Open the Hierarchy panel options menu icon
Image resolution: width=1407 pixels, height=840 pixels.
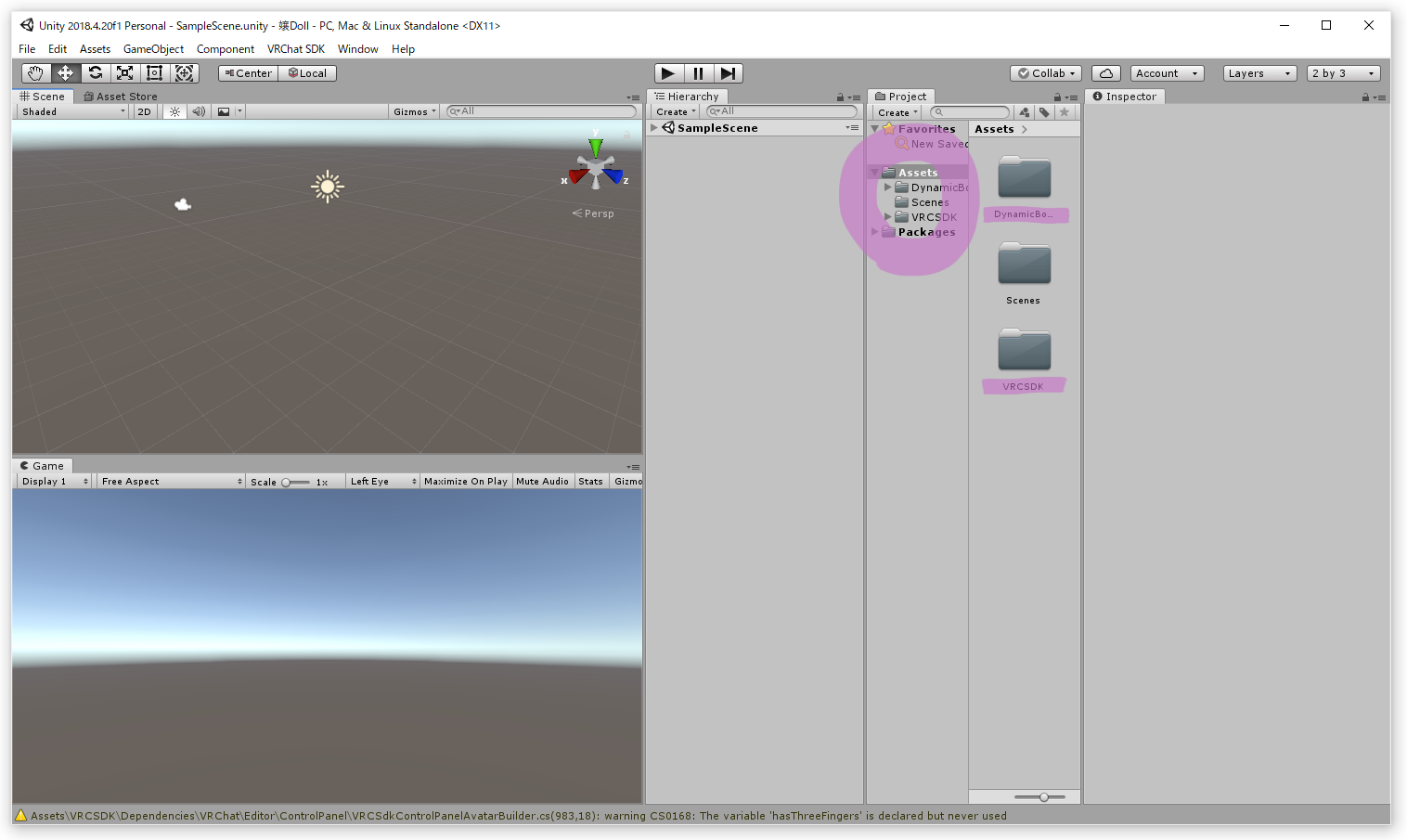[854, 97]
